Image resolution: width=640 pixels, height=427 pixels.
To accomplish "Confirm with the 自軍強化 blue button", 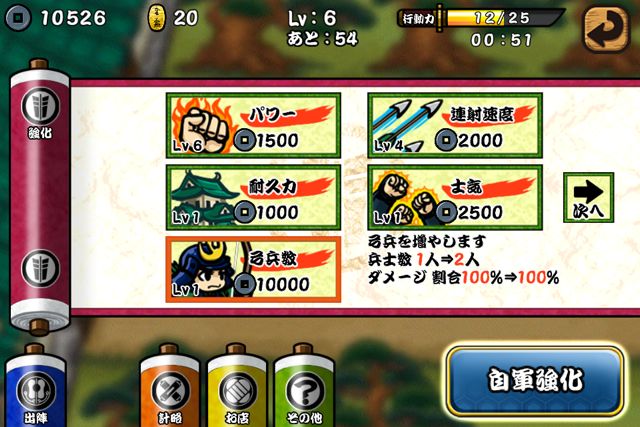I will [535, 380].
